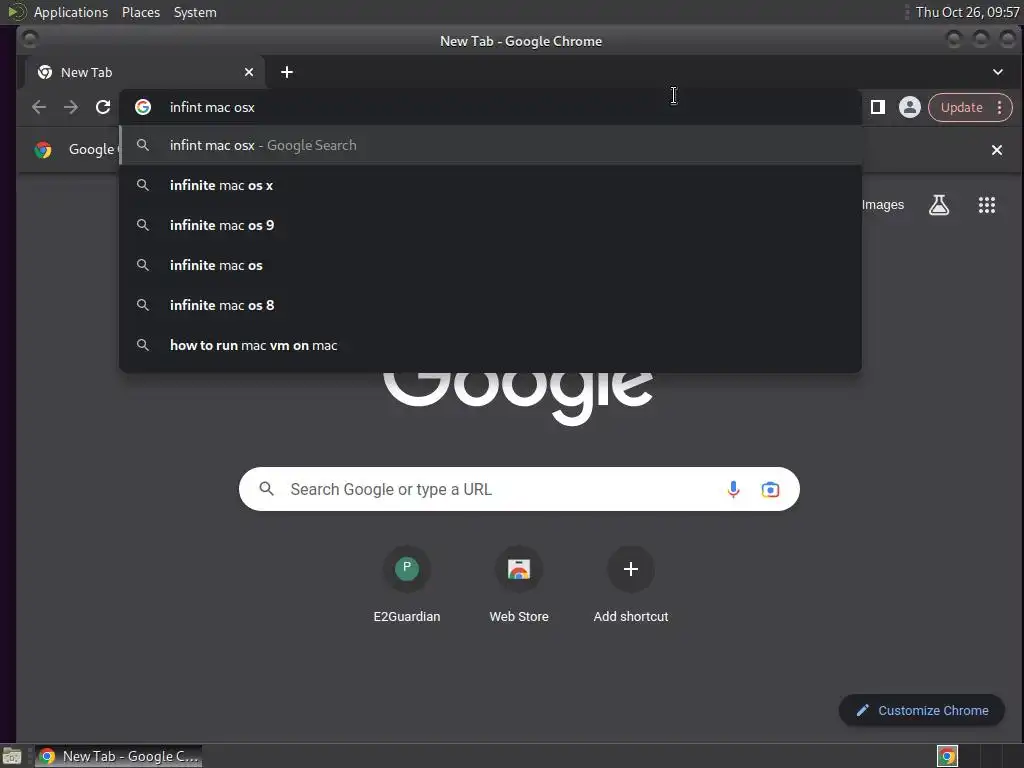Click the magnifier icon in the search box
This screenshot has height=768, width=1024.
coord(266,488)
